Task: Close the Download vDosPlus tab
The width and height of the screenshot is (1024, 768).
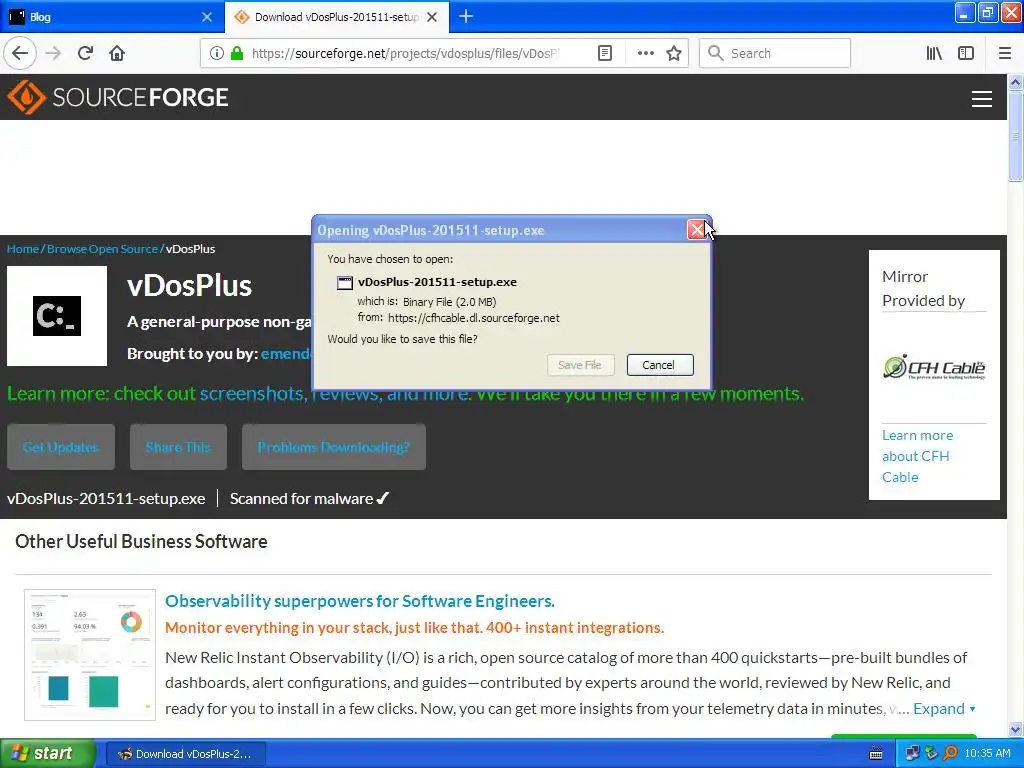Action: pos(432,17)
